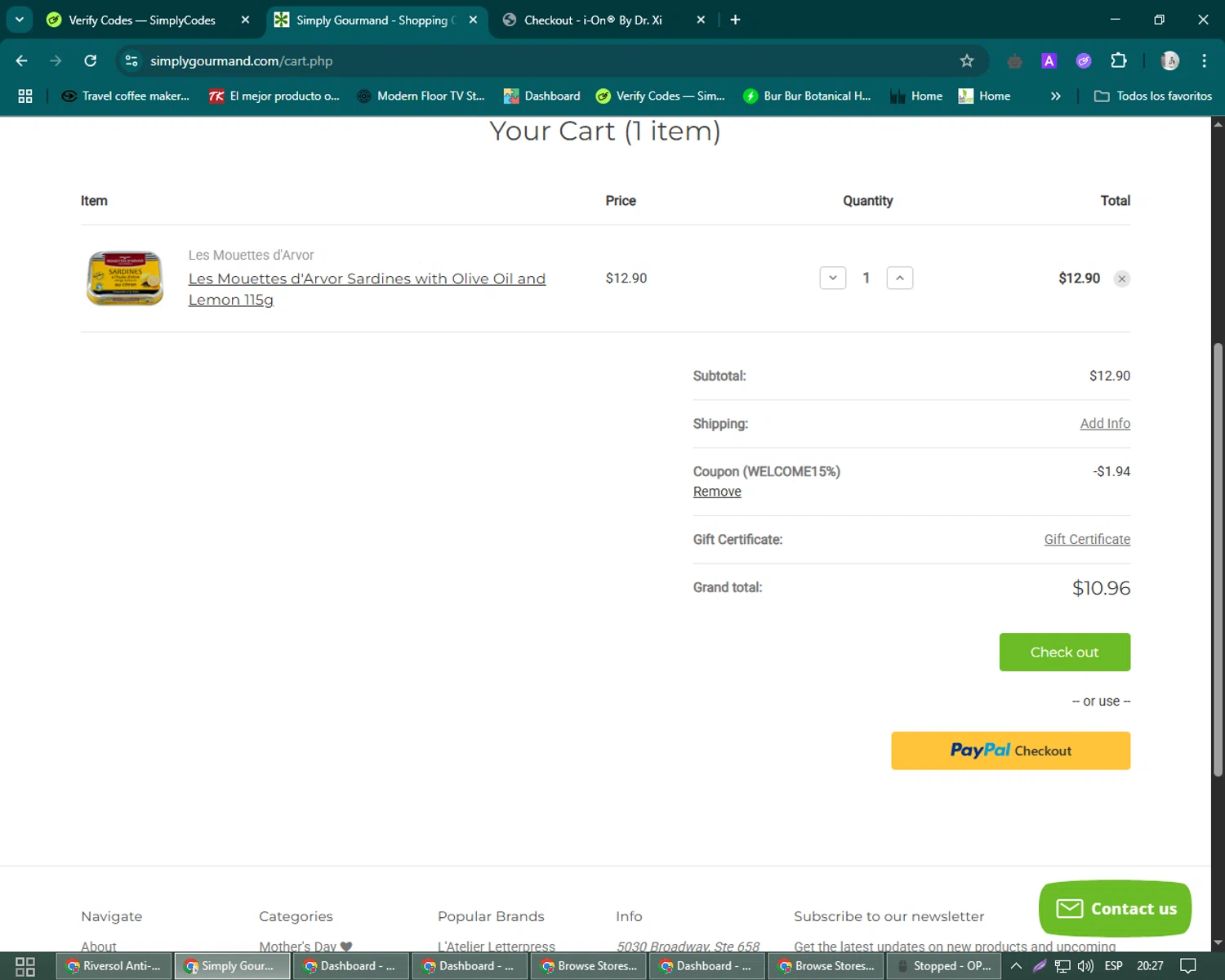Open Bur Bur Botanical bookmark

807,96
